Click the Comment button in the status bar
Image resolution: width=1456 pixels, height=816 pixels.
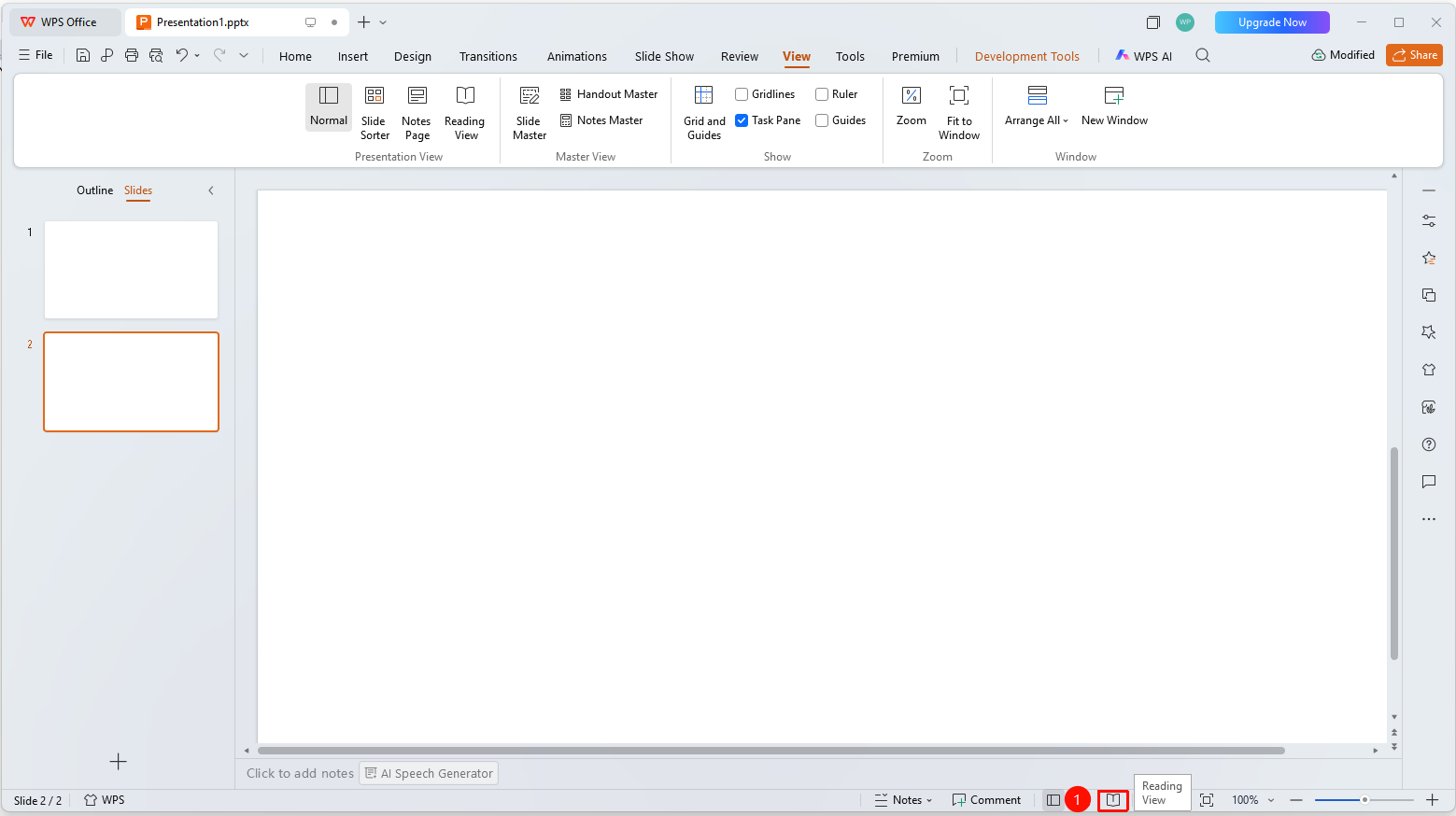pos(986,800)
